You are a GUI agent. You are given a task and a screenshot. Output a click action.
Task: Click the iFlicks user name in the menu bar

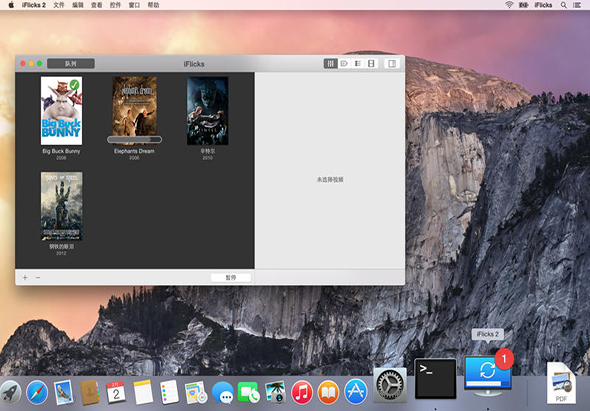click(x=543, y=5)
